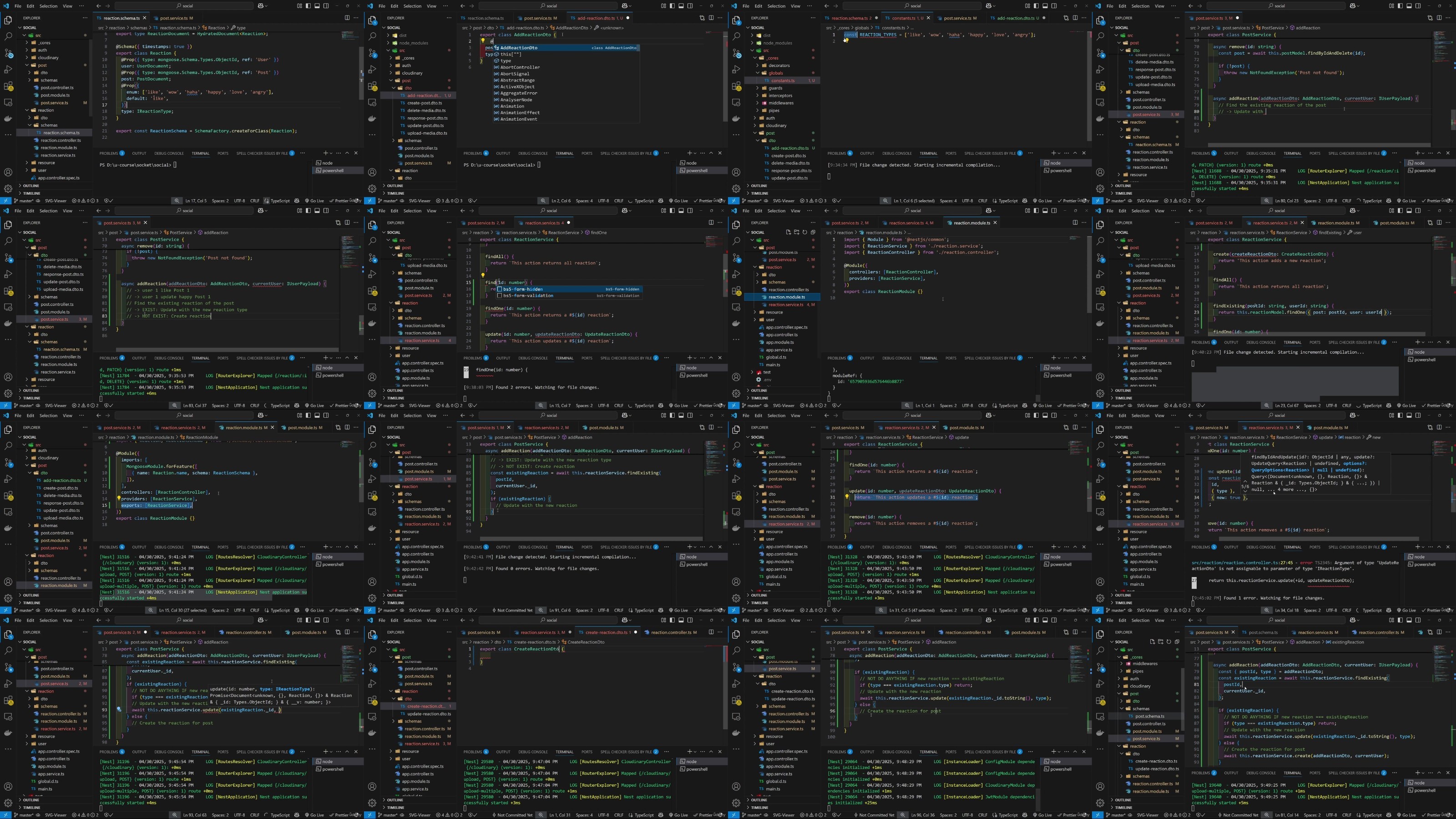
Task: Open Run and Debug in add-reaction.dto.ts editor window
Action: [x=372, y=70]
